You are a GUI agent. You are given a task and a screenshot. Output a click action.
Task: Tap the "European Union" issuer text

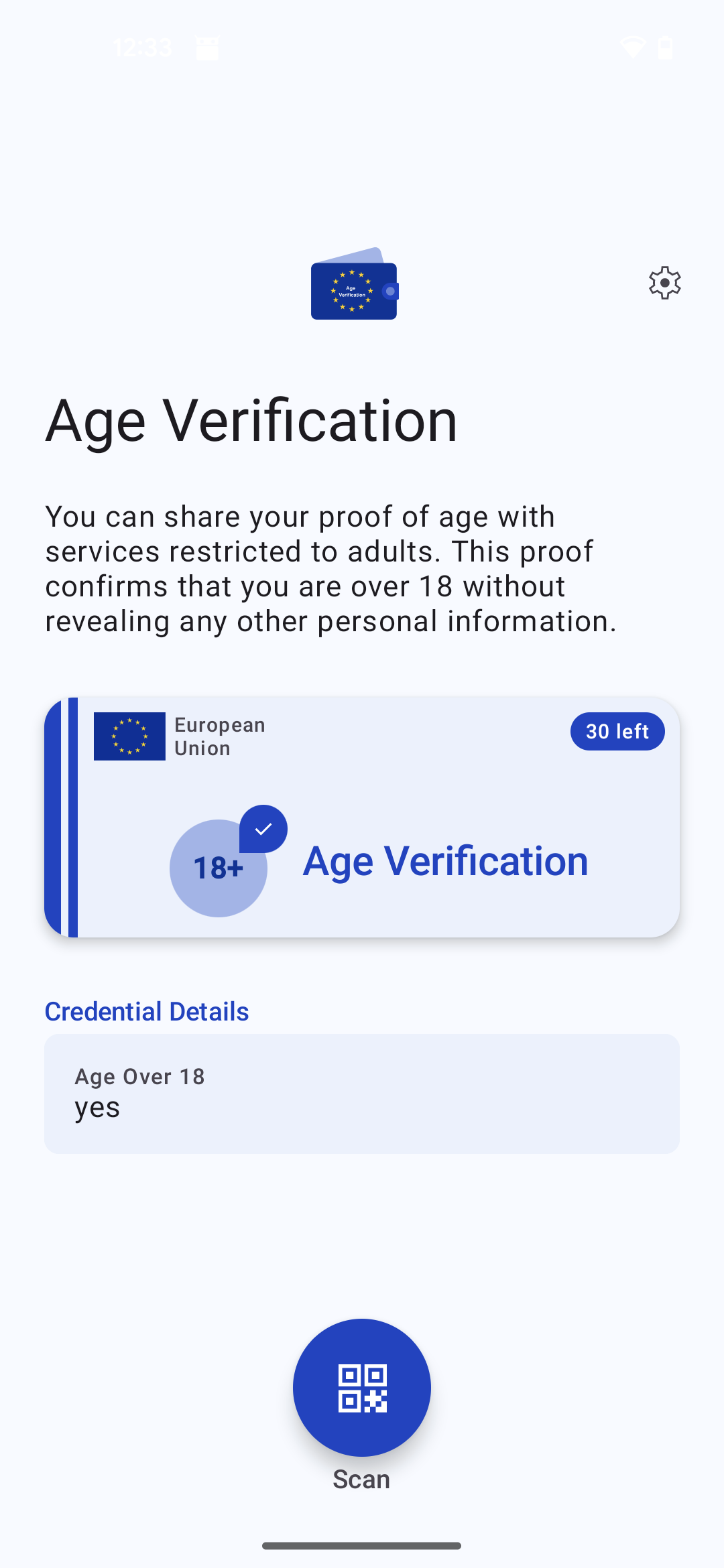click(219, 736)
